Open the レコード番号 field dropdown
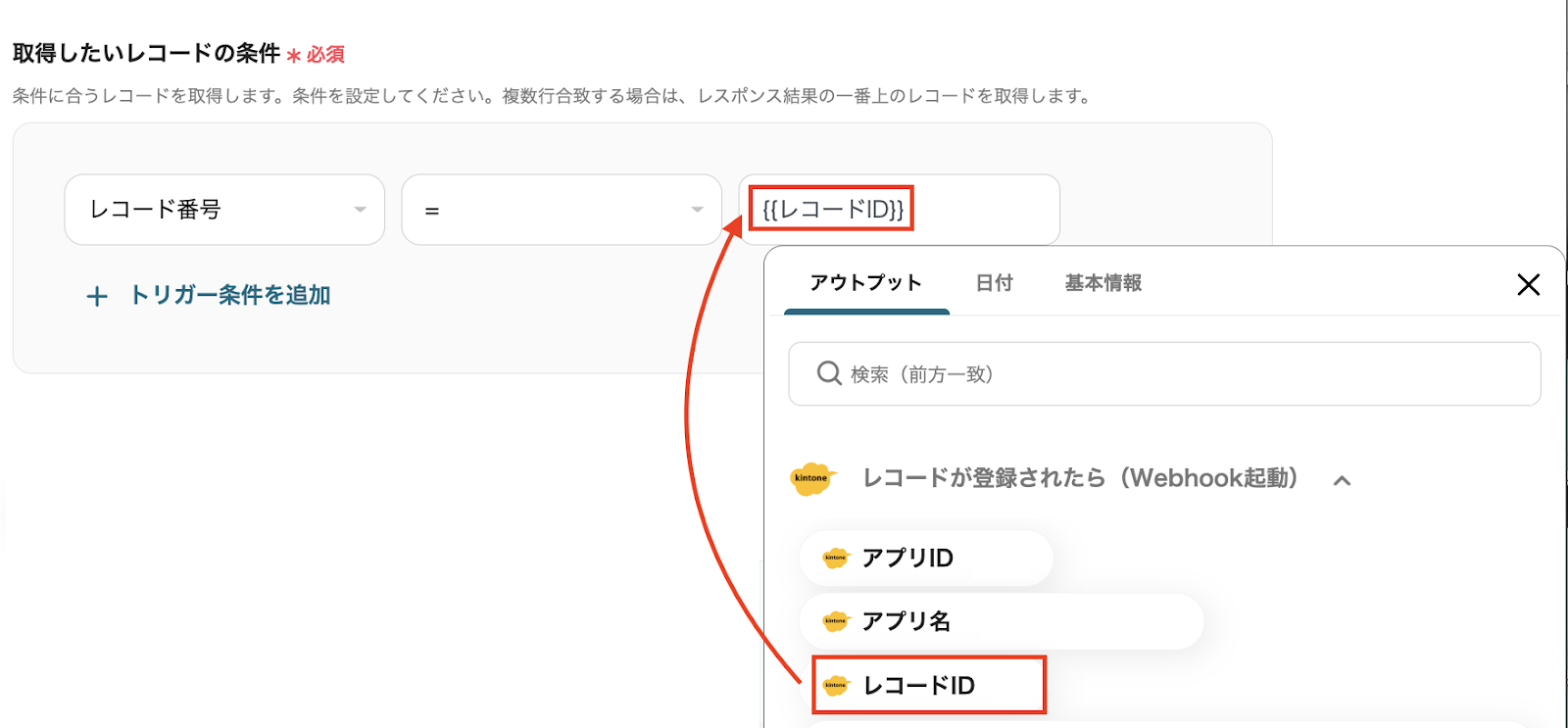Viewport: 1568px width, 728px height. click(224, 210)
